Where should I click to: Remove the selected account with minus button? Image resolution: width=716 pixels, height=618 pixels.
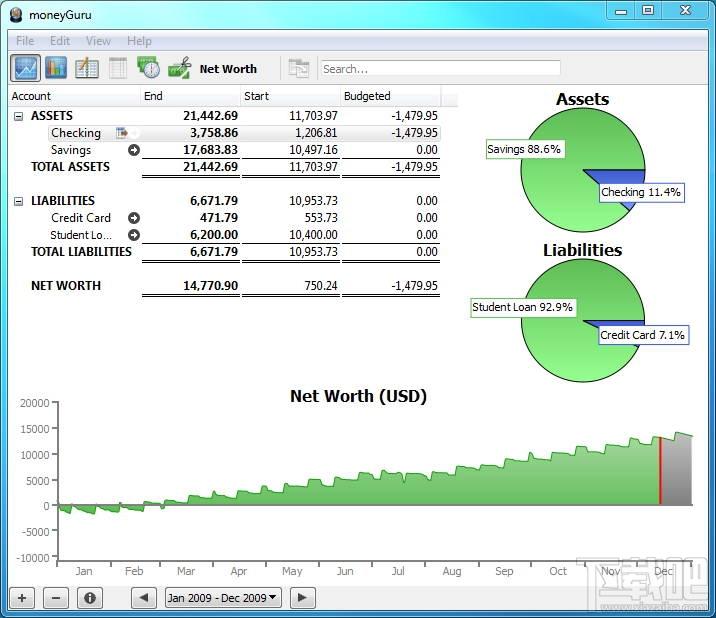(x=56, y=597)
